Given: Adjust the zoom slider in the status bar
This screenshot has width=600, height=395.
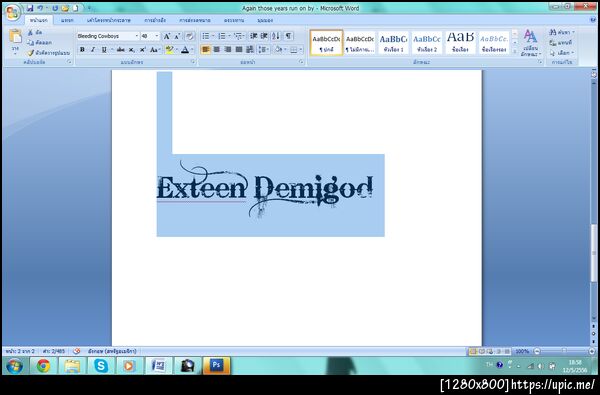Looking at the screenshot, I should (564, 351).
